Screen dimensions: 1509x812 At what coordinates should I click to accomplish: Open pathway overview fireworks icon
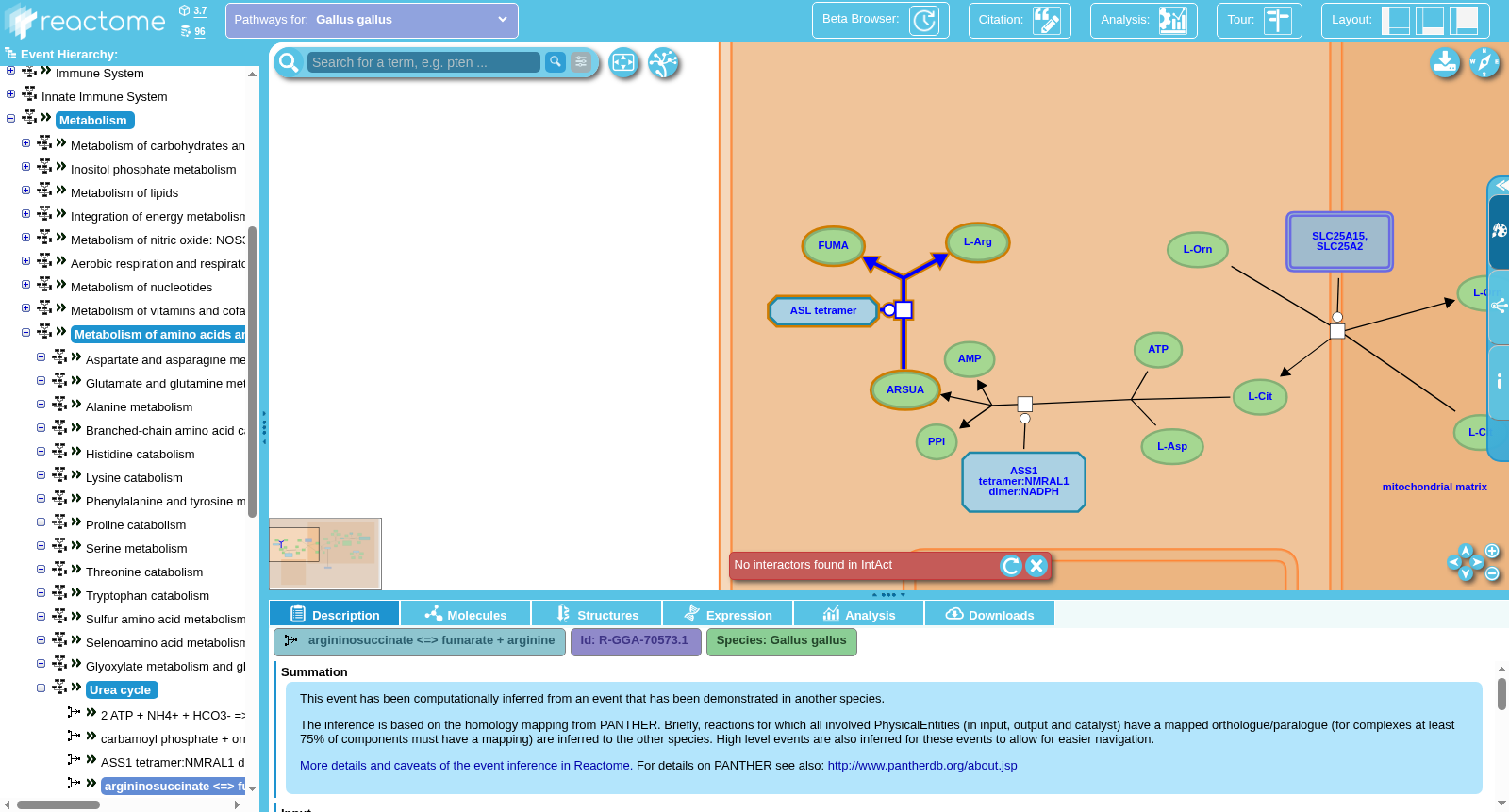pyautogui.click(x=664, y=63)
